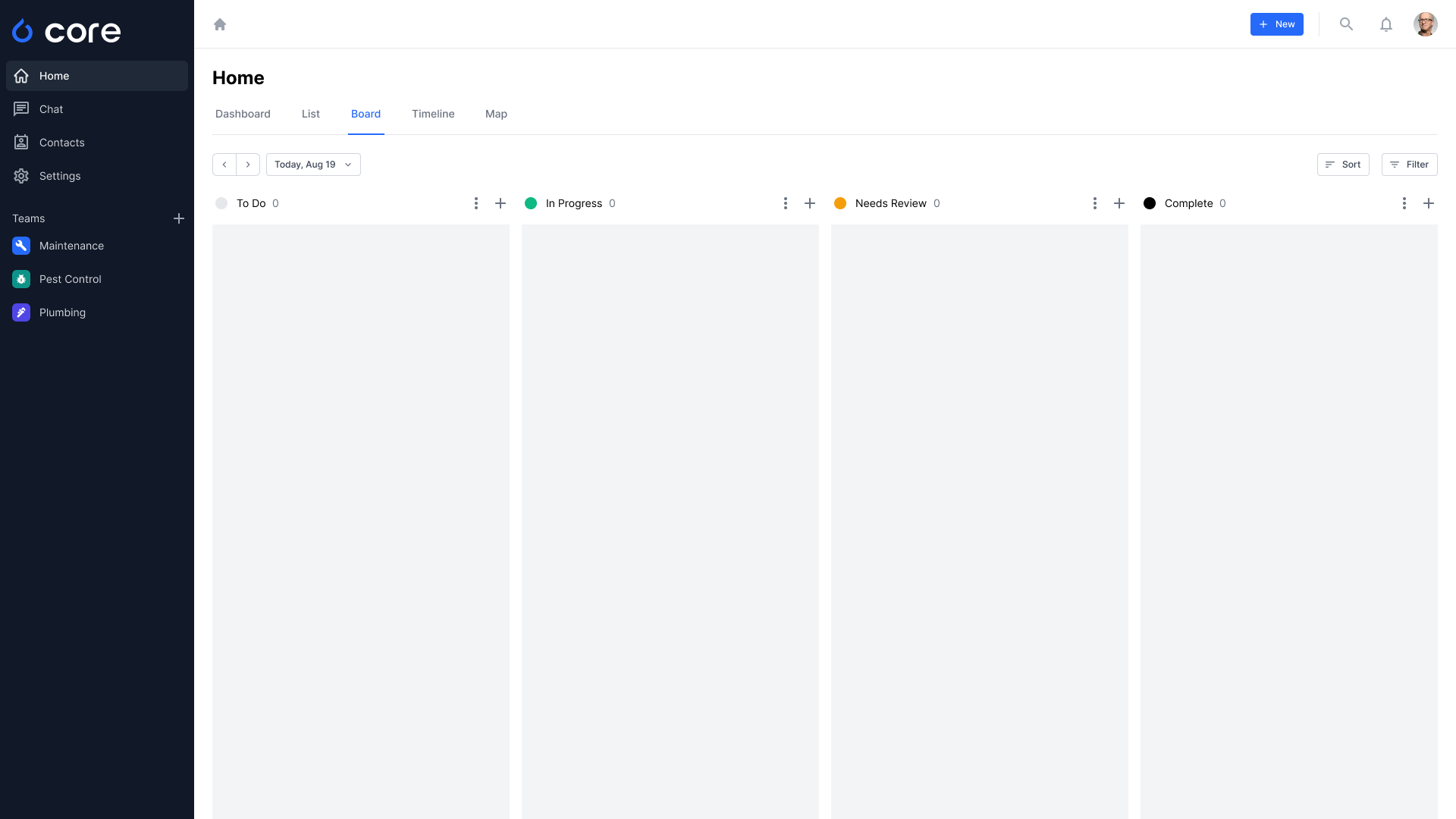Screen dimensions: 1456x819
Task: Click the Sort button
Action: click(1342, 165)
